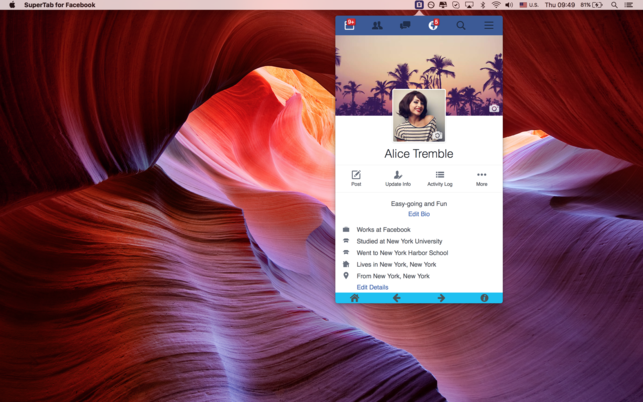Open the SuperTab for Facebook menu
The image size is (643, 402).
[59, 5]
